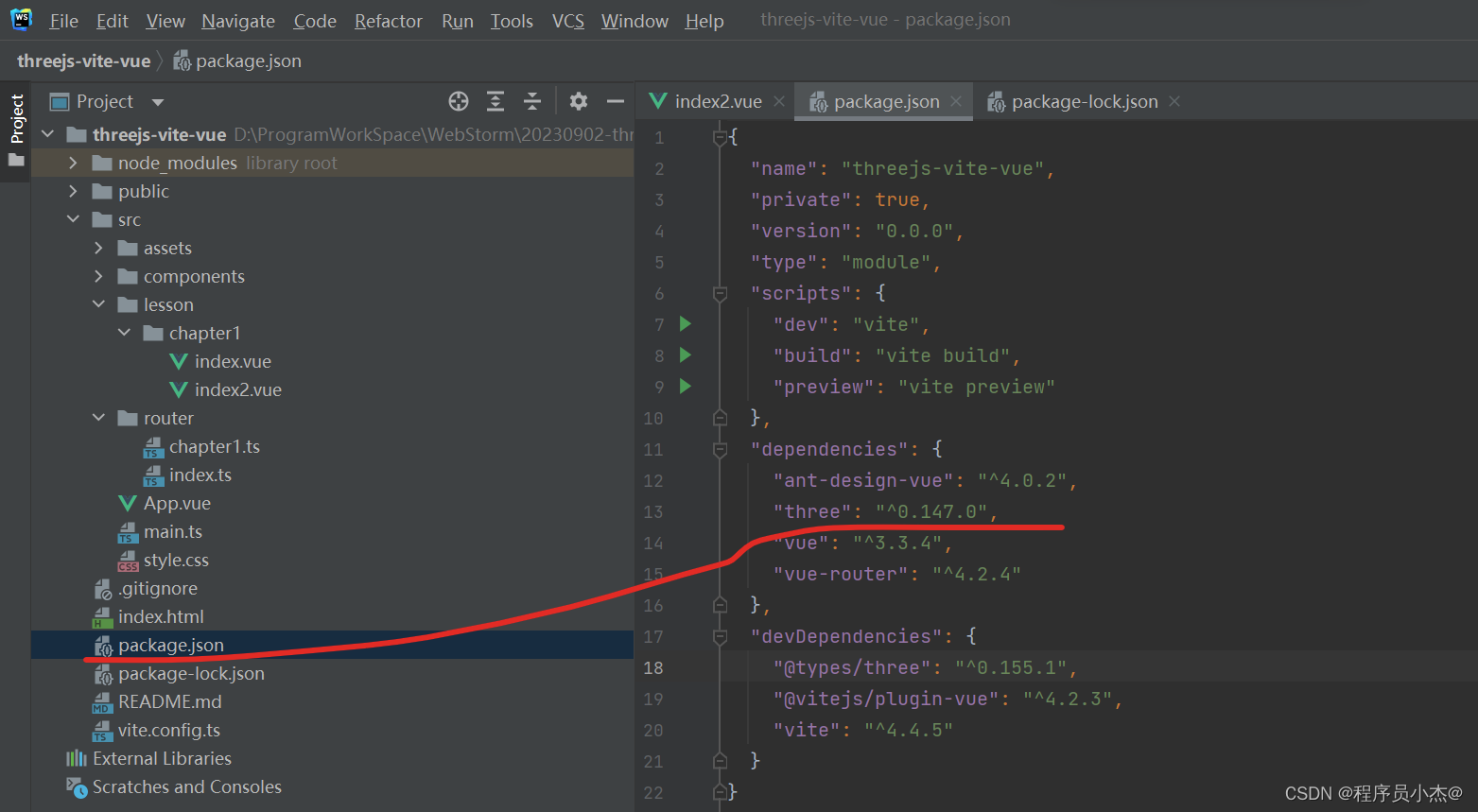Viewport: 1478px width, 812px height.
Task: Open the Refactor menu
Action: tap(388, 21)
